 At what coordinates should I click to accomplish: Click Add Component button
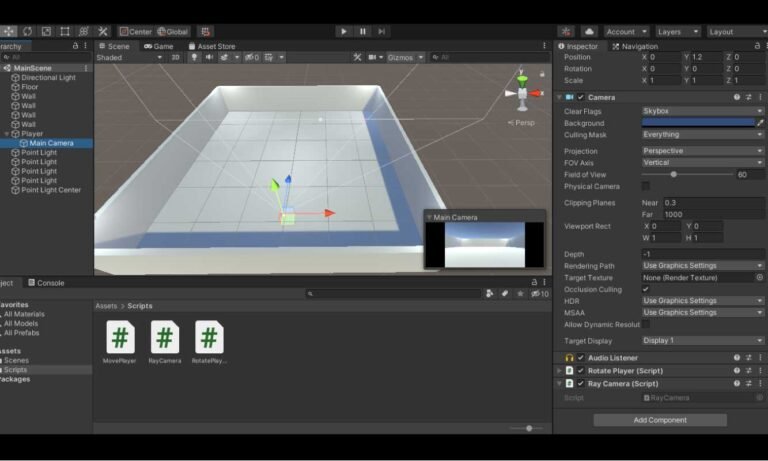(x=660, y=420)
